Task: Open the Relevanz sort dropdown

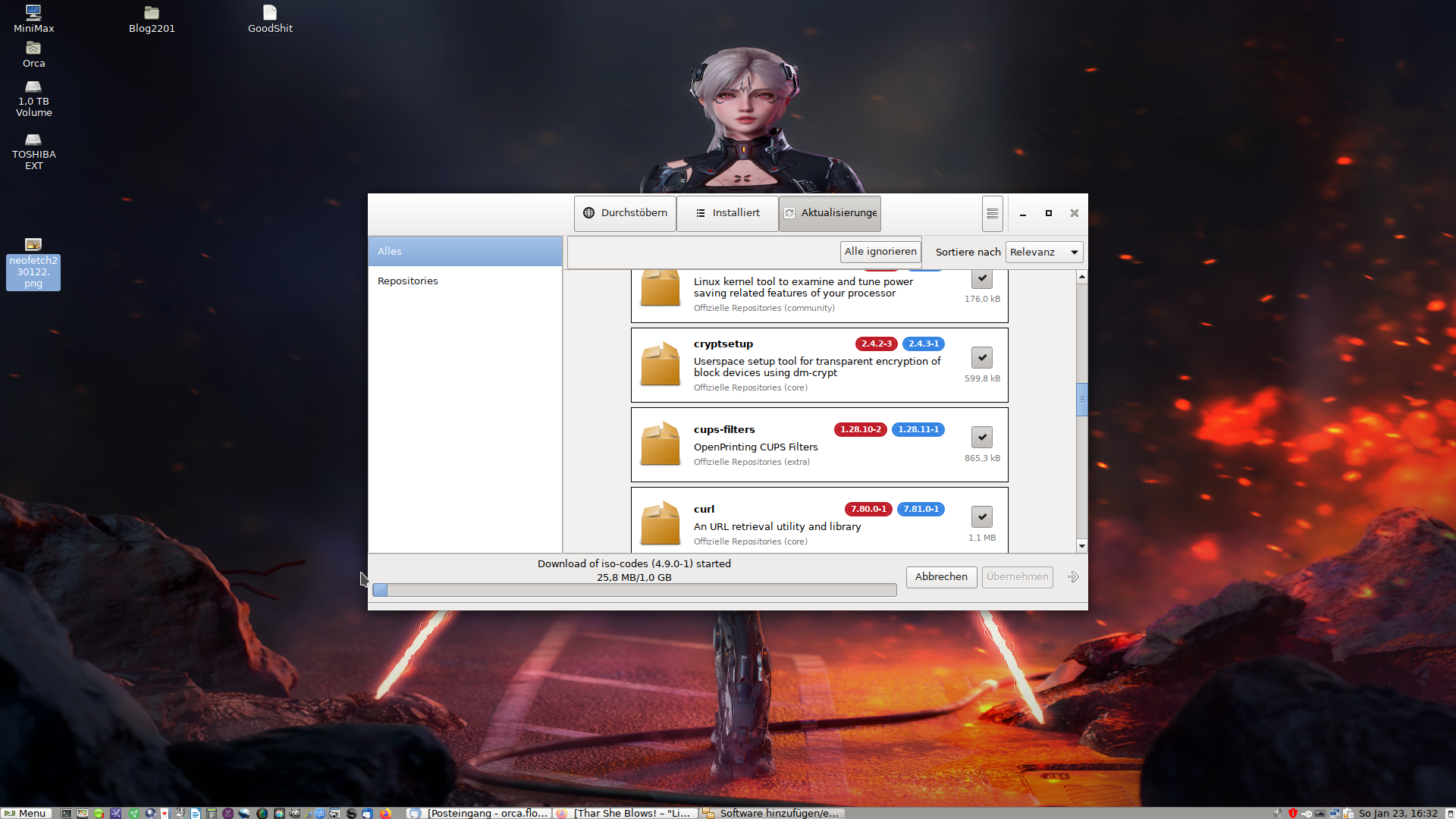Action: pyautogui.click(x=1044, y=252)
